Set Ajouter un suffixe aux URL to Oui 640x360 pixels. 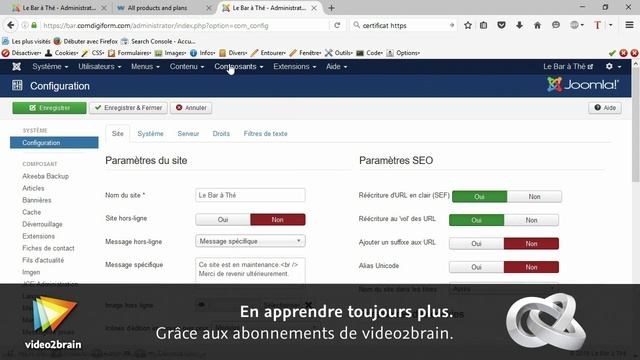pos(476,244)
